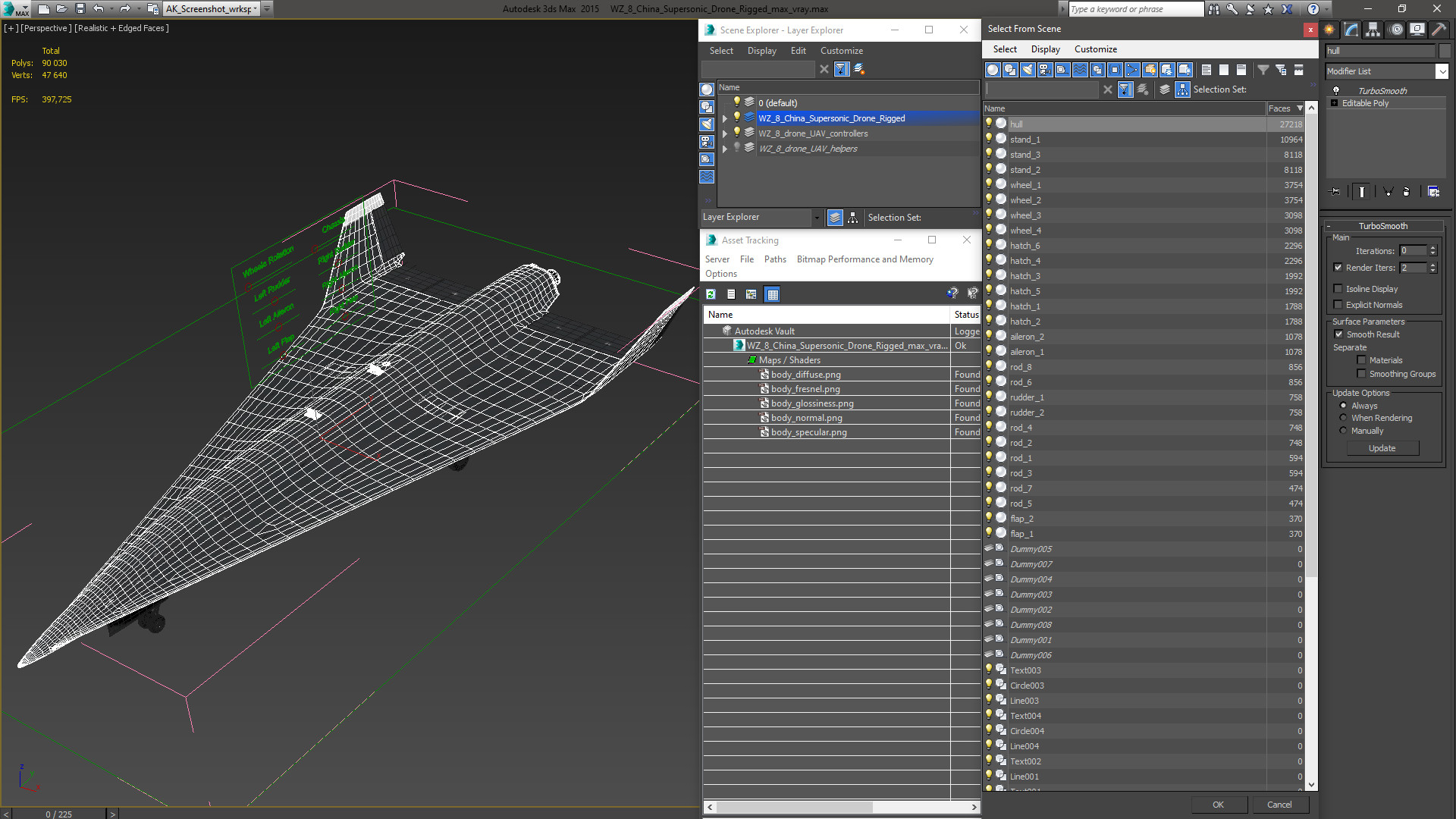
Task: Expand WZ_8_drone_UAV_helpers layer
Action: [724, 149]
